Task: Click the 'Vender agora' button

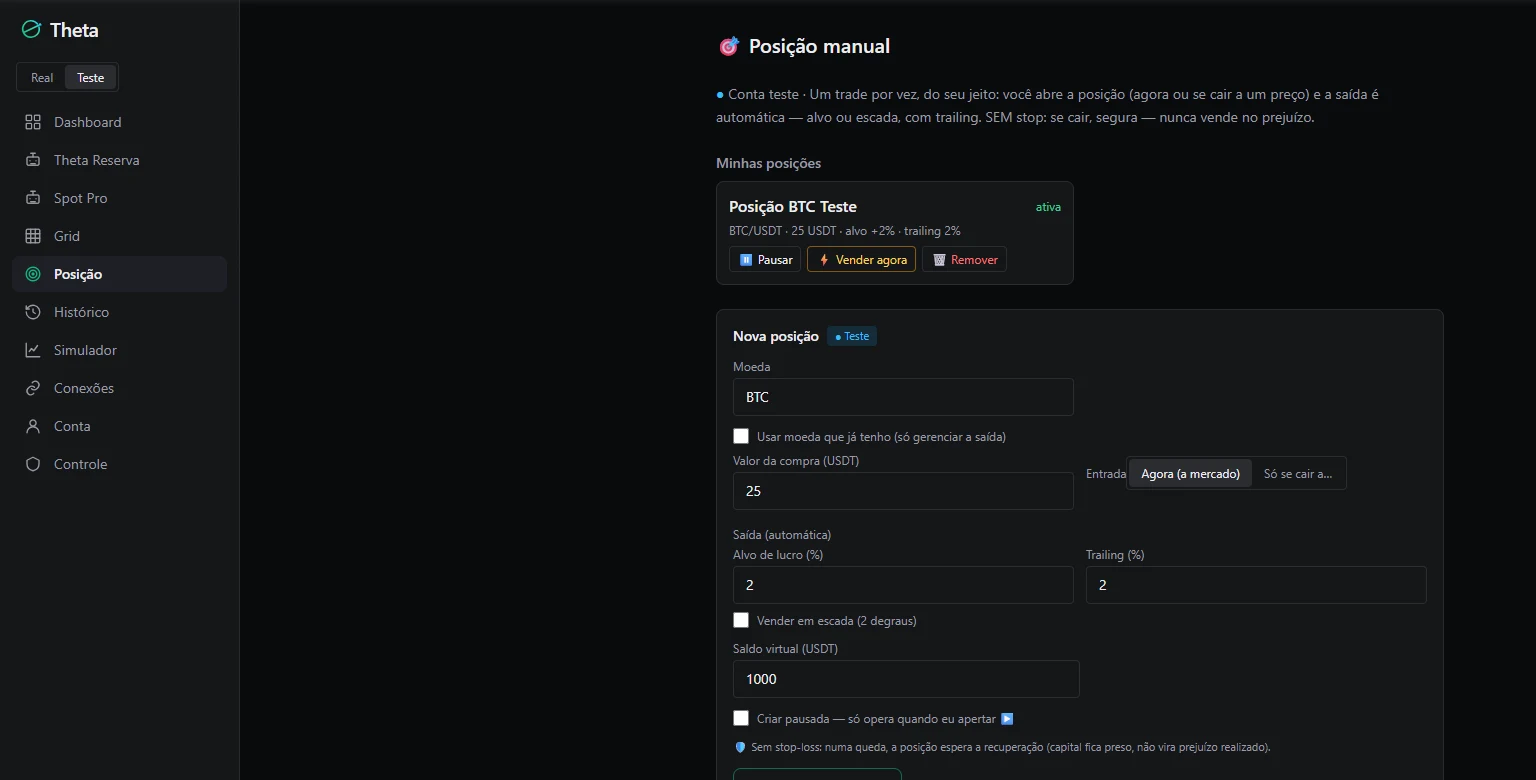Action: pyautogui.click(x=861, y=259)
